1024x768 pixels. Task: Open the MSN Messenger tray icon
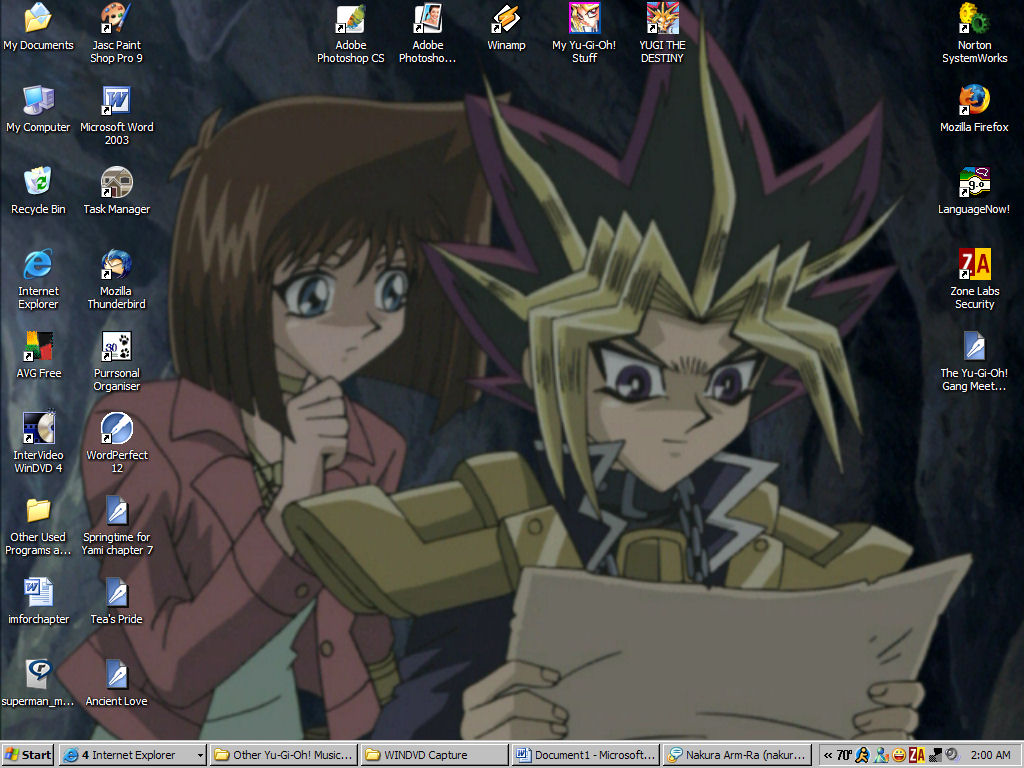pyautogui.click(x=881, y=756)
